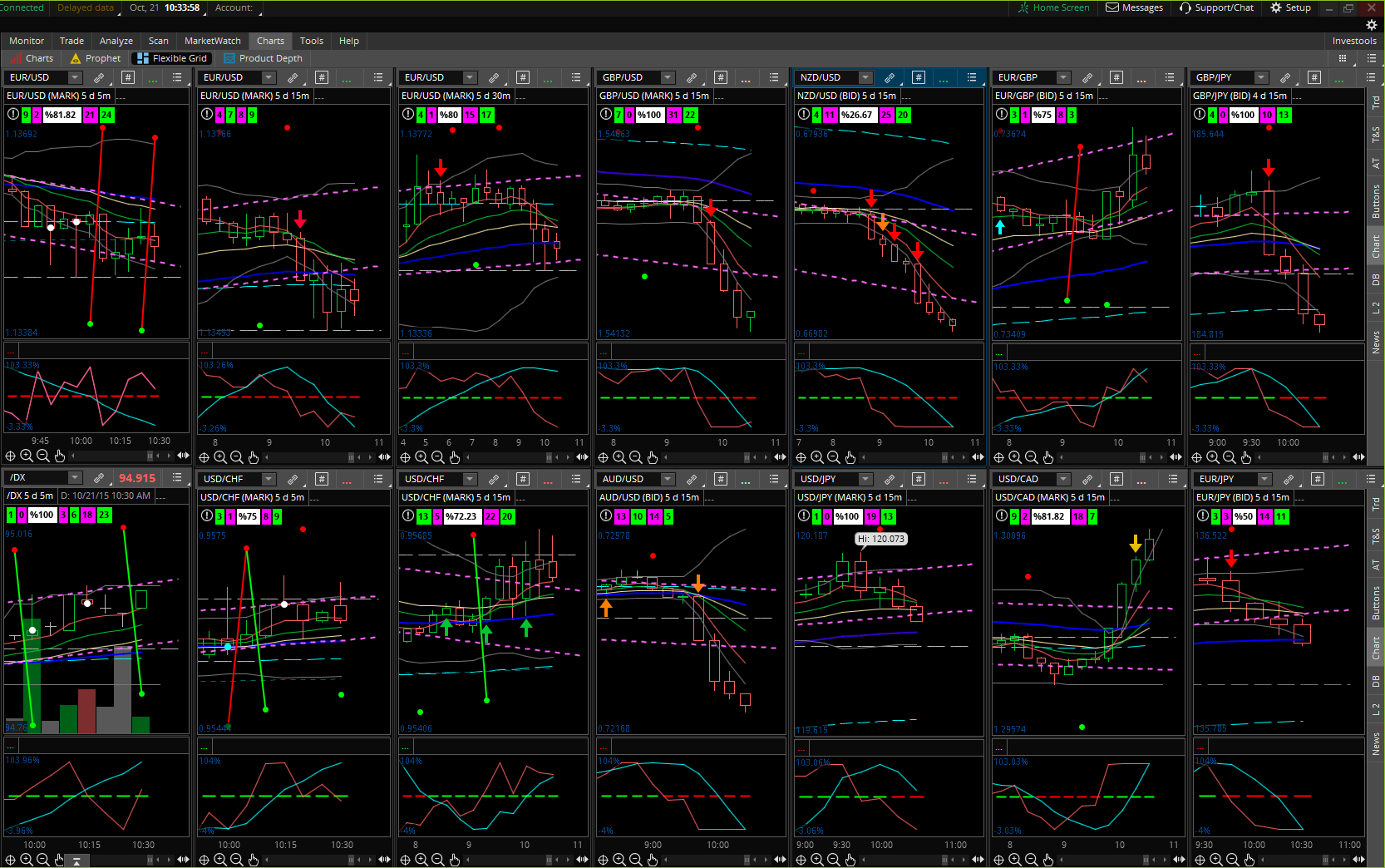Switch to the MarketWatch tab
Image resolution: width=1385 pixels, height=868 pixels.
tap(212, 41)
